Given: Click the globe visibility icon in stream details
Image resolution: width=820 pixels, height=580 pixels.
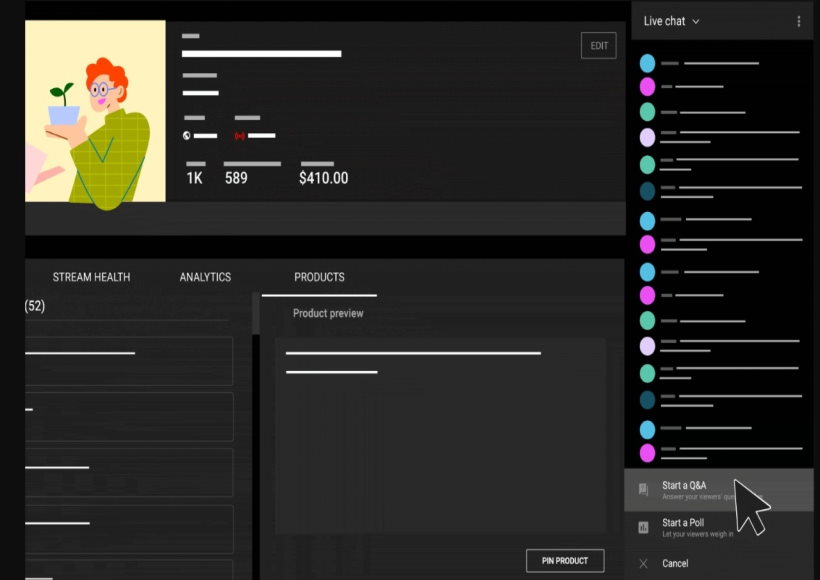Looking at the screenshot, I should click(x=187, y=135).
